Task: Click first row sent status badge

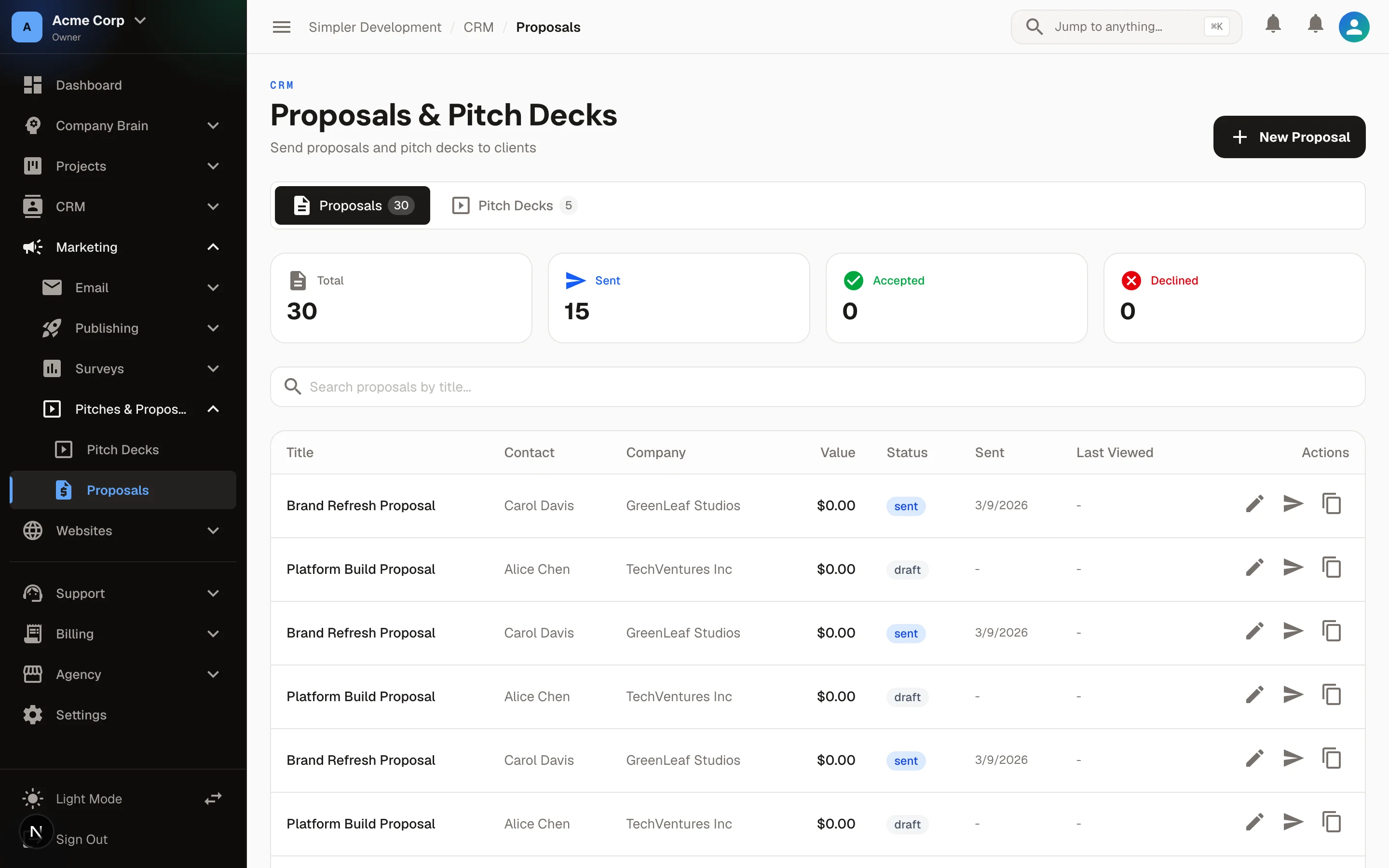Action: (x=905, y=506)
